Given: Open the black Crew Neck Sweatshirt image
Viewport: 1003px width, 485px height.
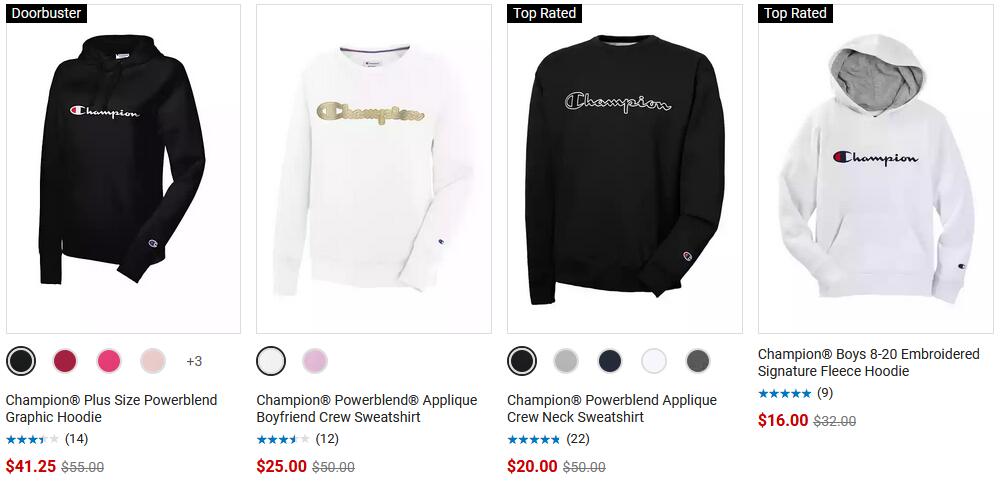Looking at the screenshot, I should click(625, 169).
